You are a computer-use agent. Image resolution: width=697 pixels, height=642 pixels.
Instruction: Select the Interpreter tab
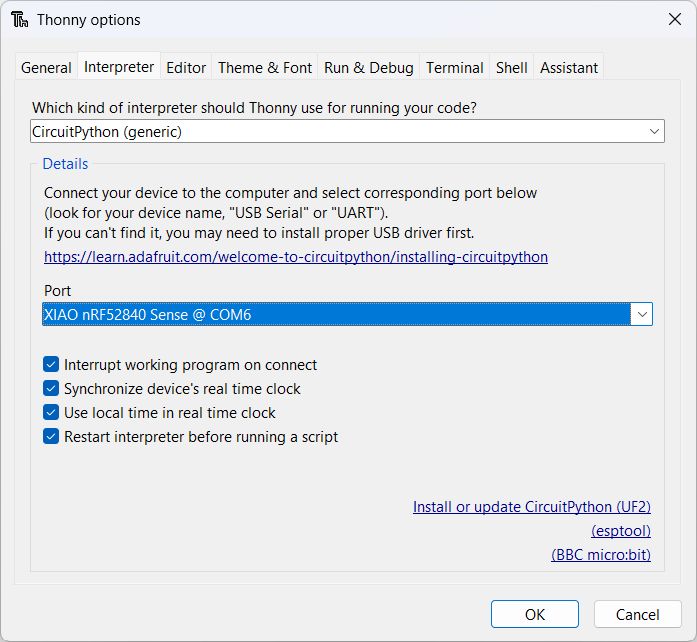coord(119,67)
